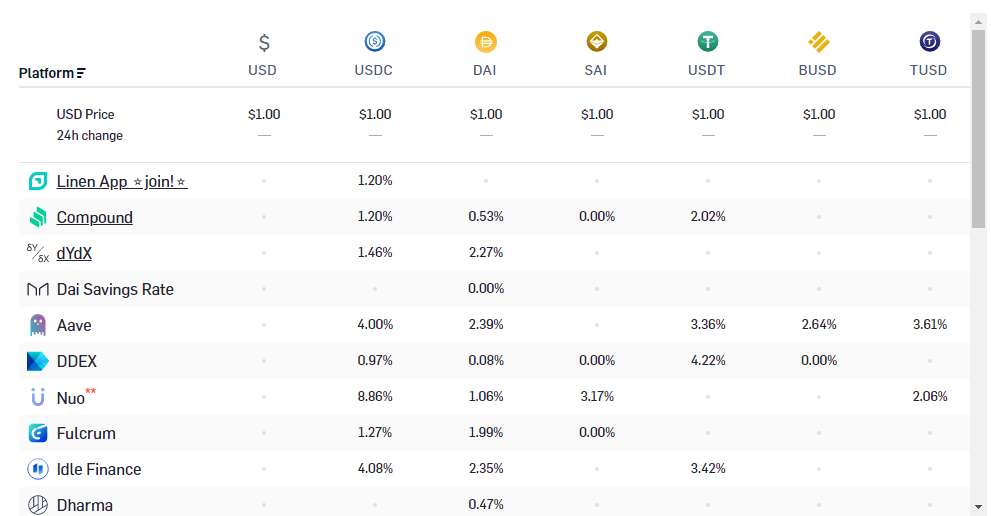Click the Dharma logo icon
Viewport: 991px width, 516px height.
coord(38,505)
